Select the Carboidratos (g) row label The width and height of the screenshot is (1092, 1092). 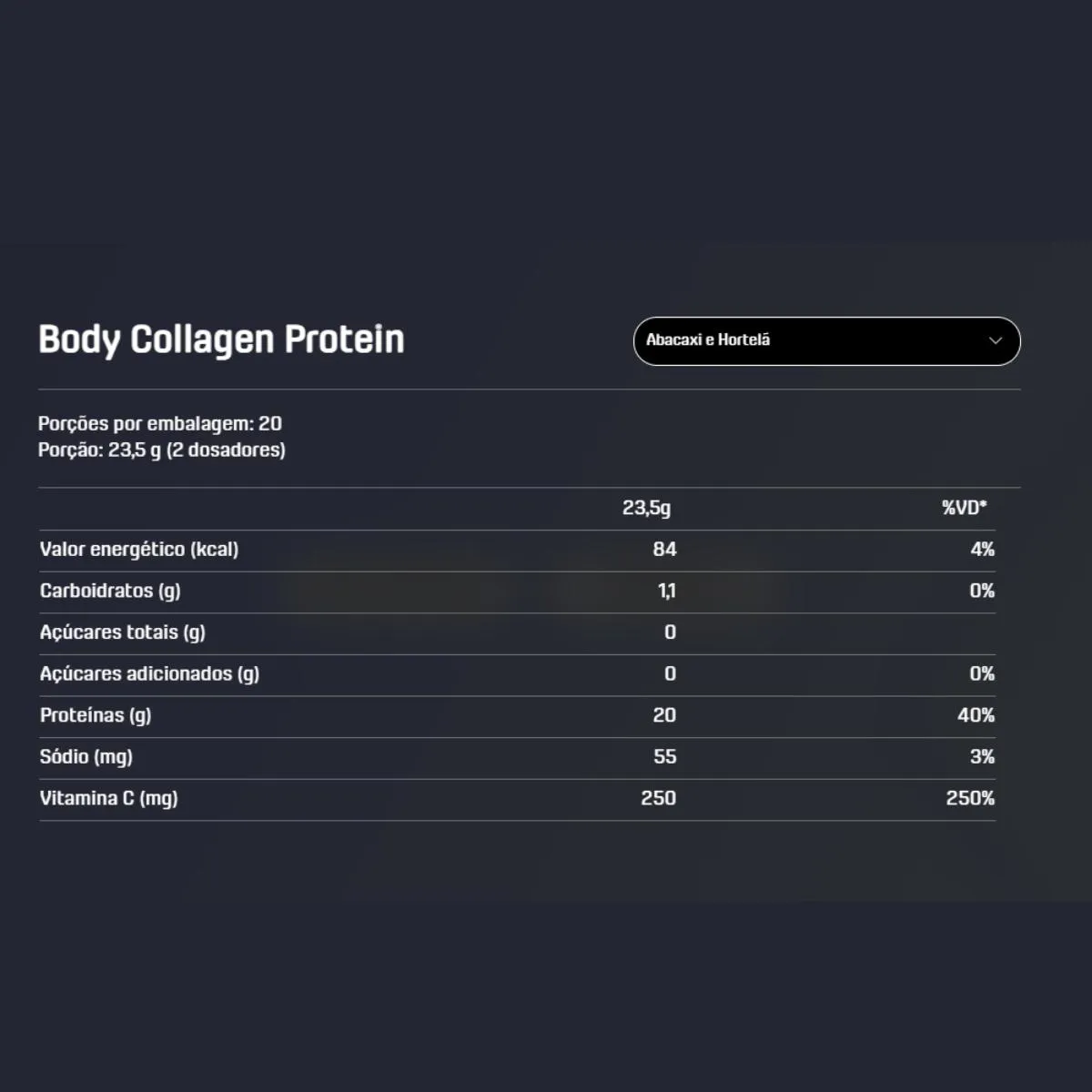pyautogui.click(x=110, y=591)
